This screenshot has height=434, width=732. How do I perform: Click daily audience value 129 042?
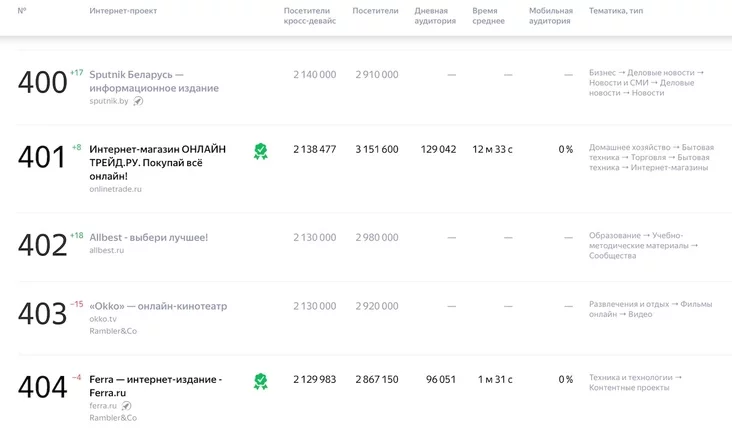[438, 149]
